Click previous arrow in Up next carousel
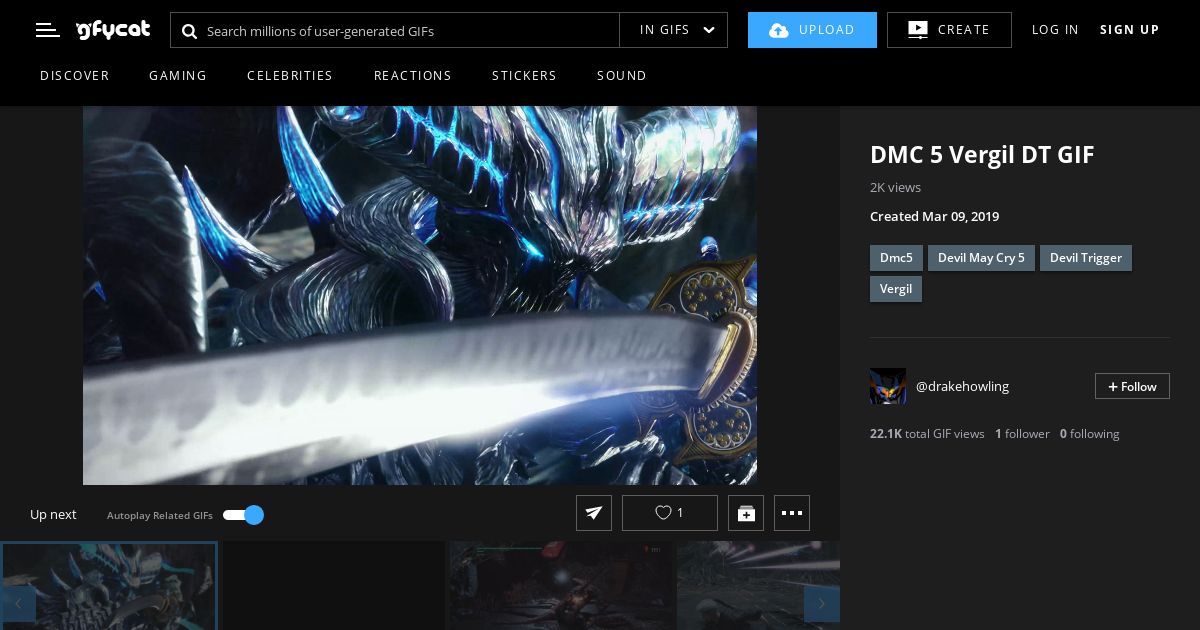 [x=18, y=604]
